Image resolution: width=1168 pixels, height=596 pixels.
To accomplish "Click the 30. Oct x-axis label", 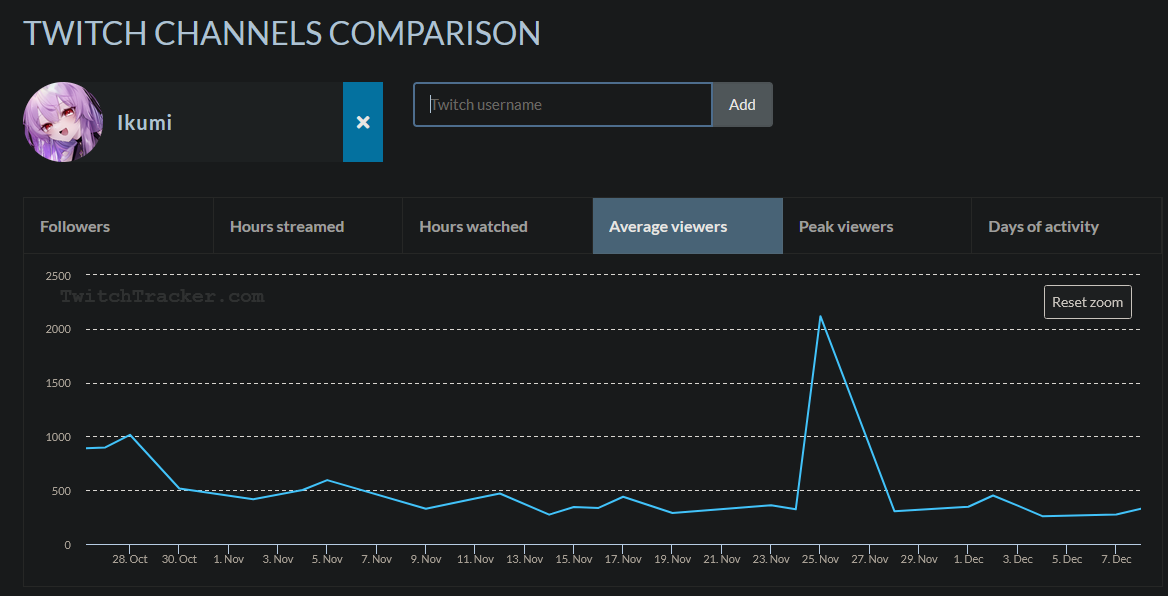I will coord(179,559).
